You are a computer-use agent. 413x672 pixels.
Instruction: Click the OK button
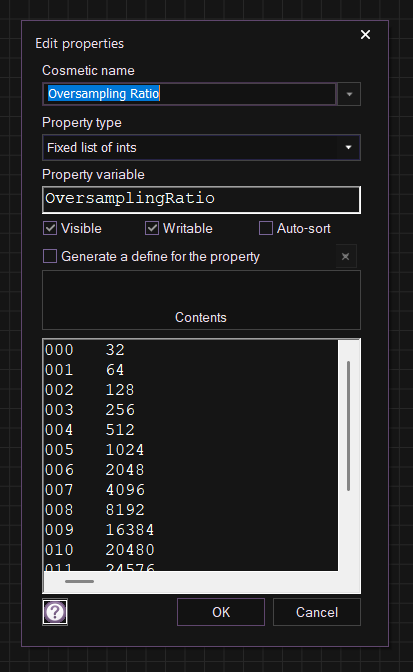[221, 612]
